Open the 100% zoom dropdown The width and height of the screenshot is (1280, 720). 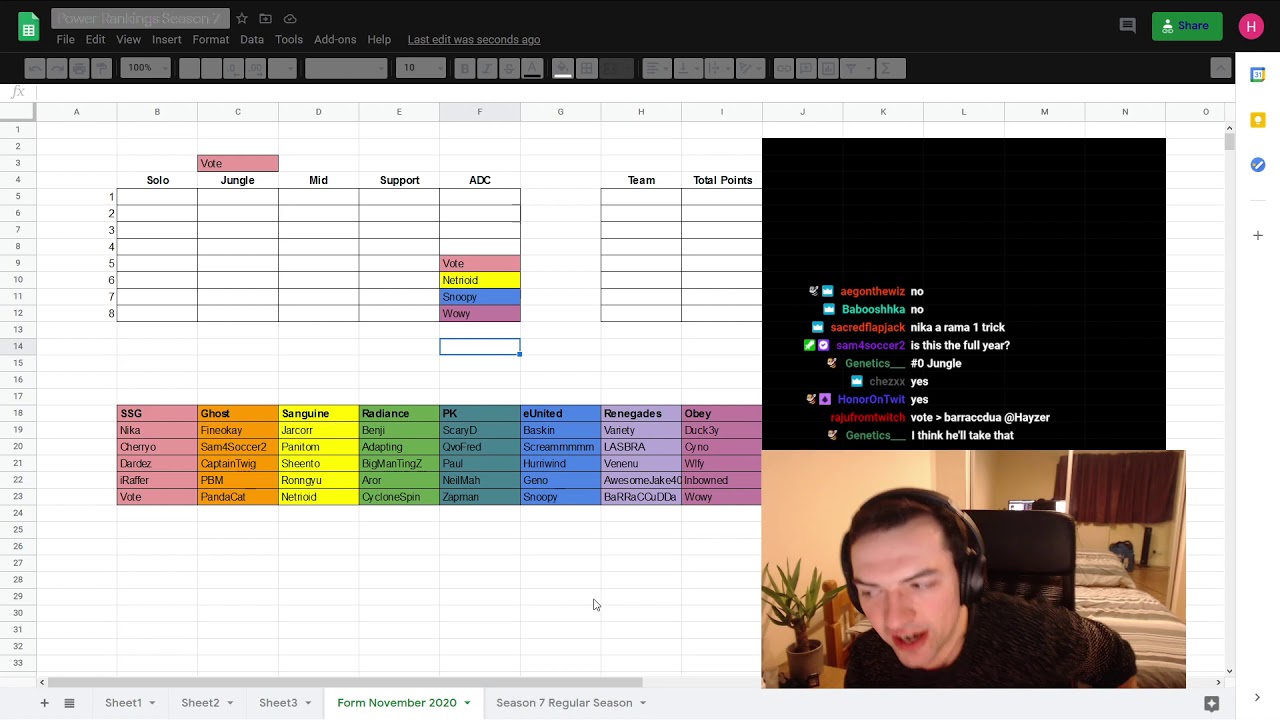coord(145,68)
